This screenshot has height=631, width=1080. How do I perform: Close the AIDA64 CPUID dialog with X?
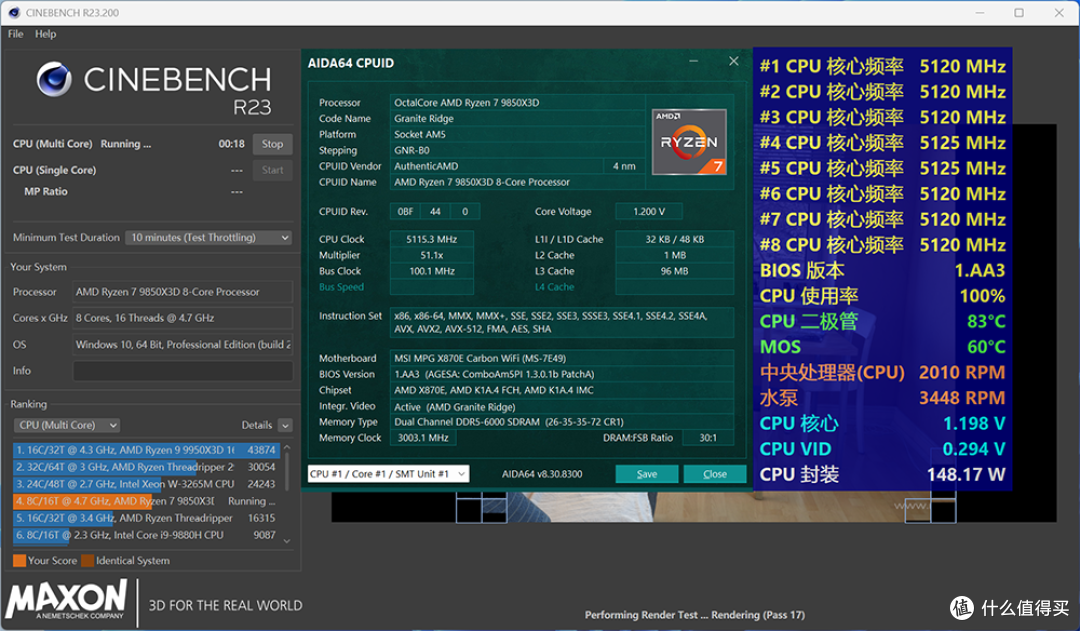(734, 61)
